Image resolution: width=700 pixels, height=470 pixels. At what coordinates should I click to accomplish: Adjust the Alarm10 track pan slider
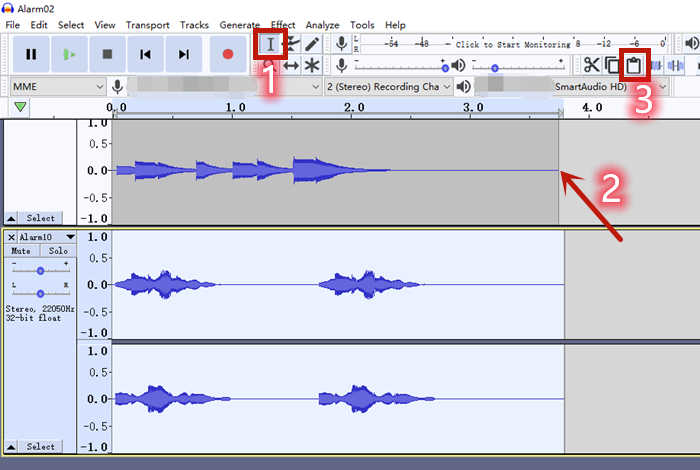[40, 293]
